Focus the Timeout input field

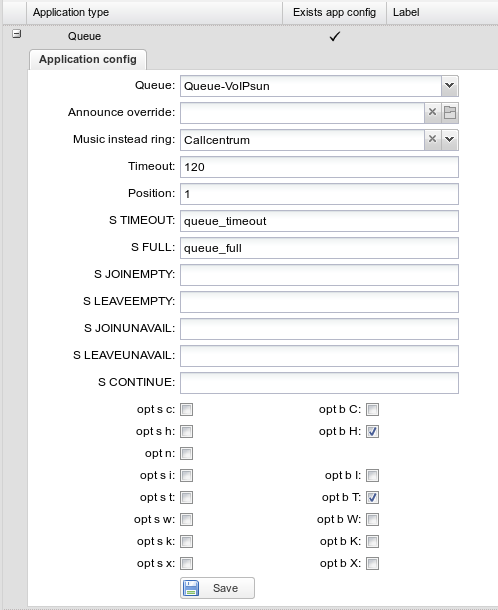[x=319, y=167]
